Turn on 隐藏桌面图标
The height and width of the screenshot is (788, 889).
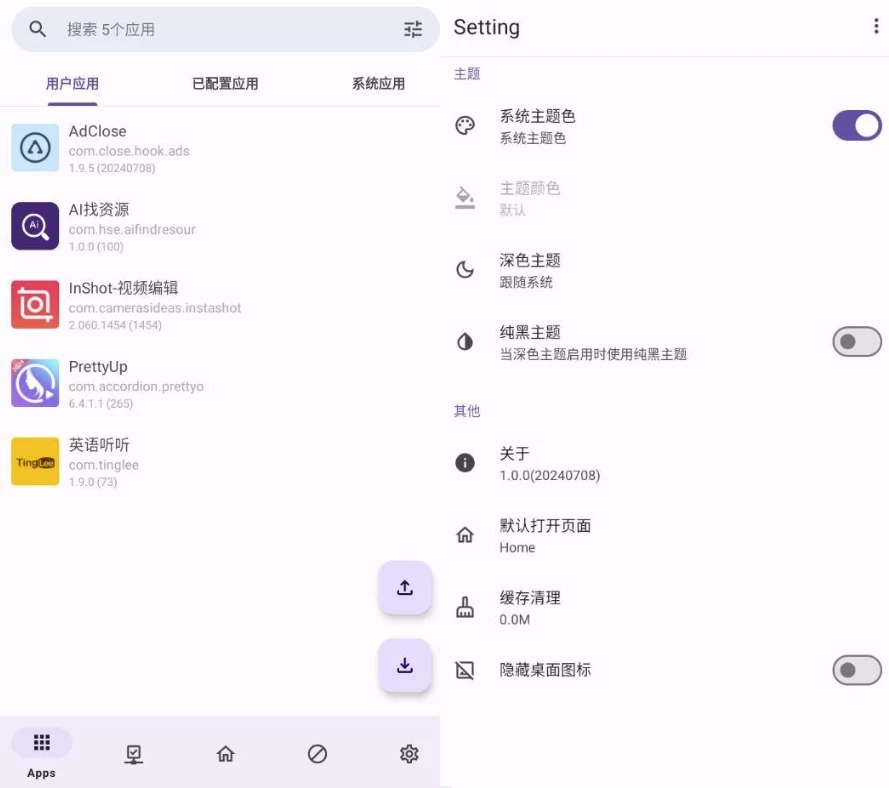(x=855, y=670)
